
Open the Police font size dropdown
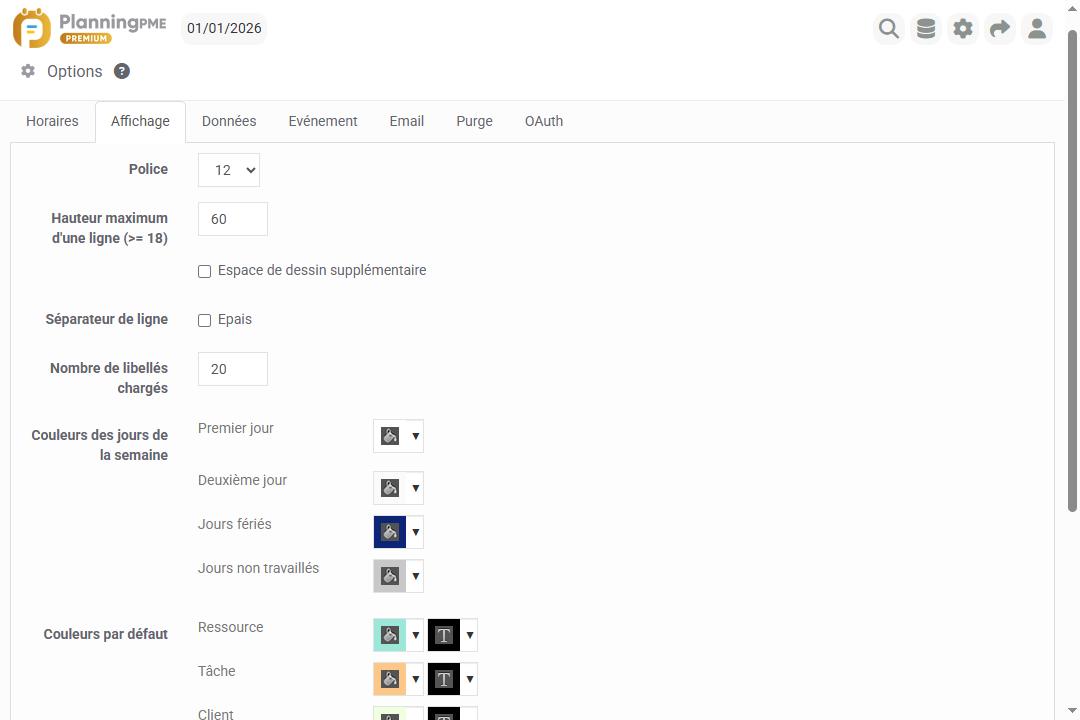point(229,170)
